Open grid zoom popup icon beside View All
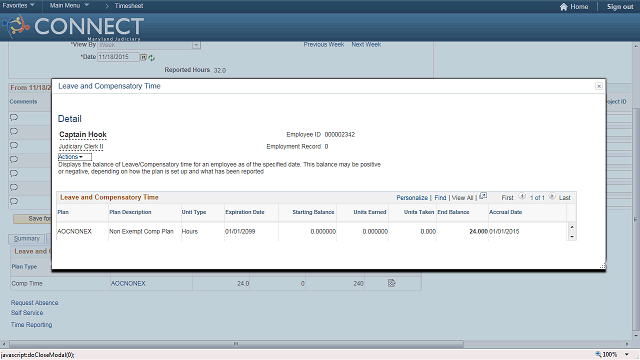 (x=483, y=196)
